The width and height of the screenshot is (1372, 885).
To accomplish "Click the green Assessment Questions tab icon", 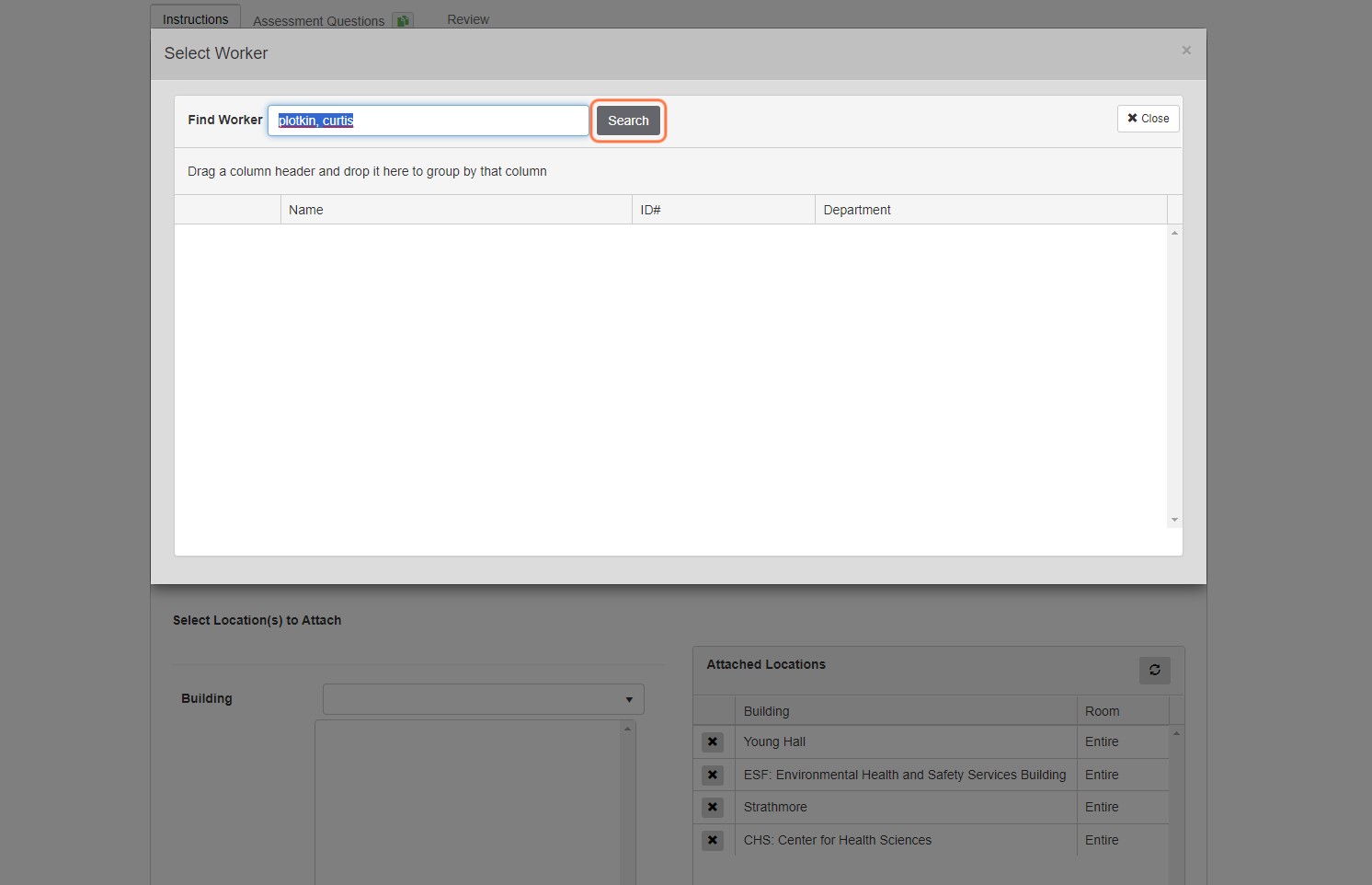I will point(403,20).
